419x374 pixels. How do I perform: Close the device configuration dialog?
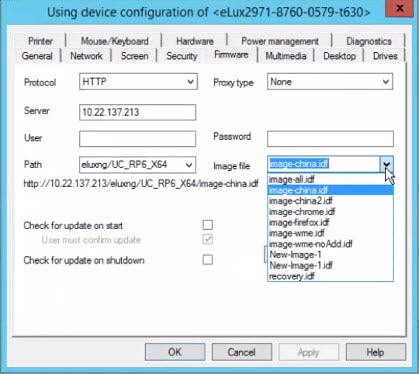400,8
